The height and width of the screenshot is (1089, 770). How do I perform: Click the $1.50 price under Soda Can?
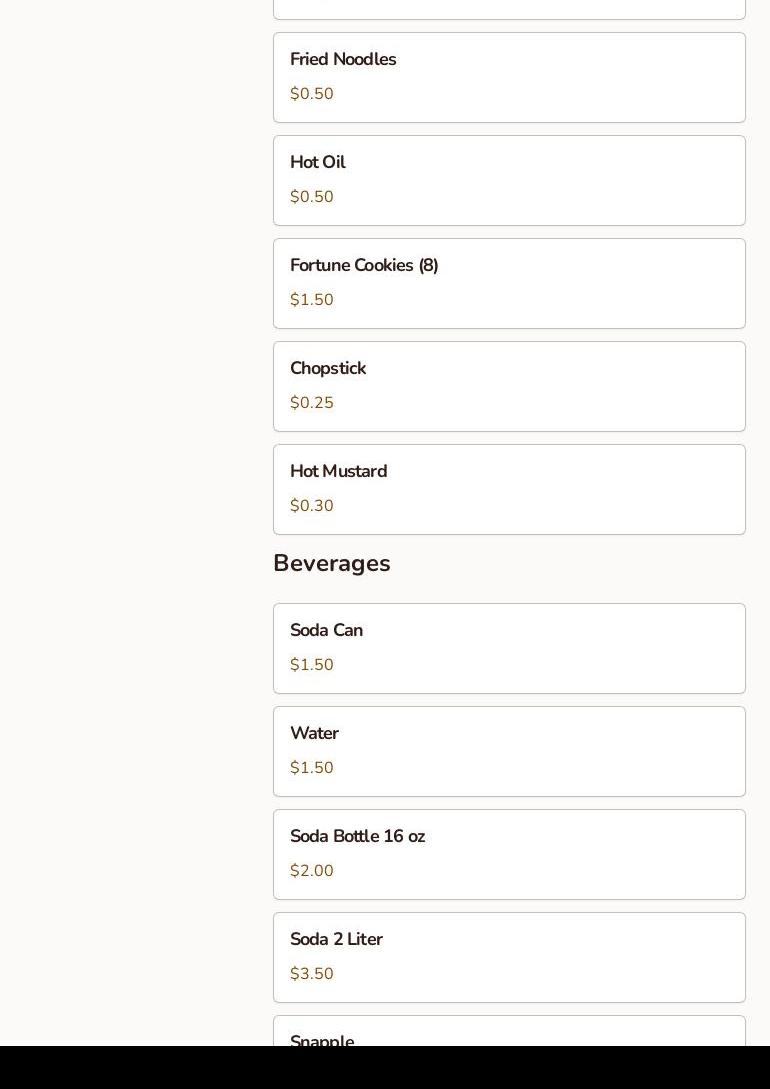312,665
